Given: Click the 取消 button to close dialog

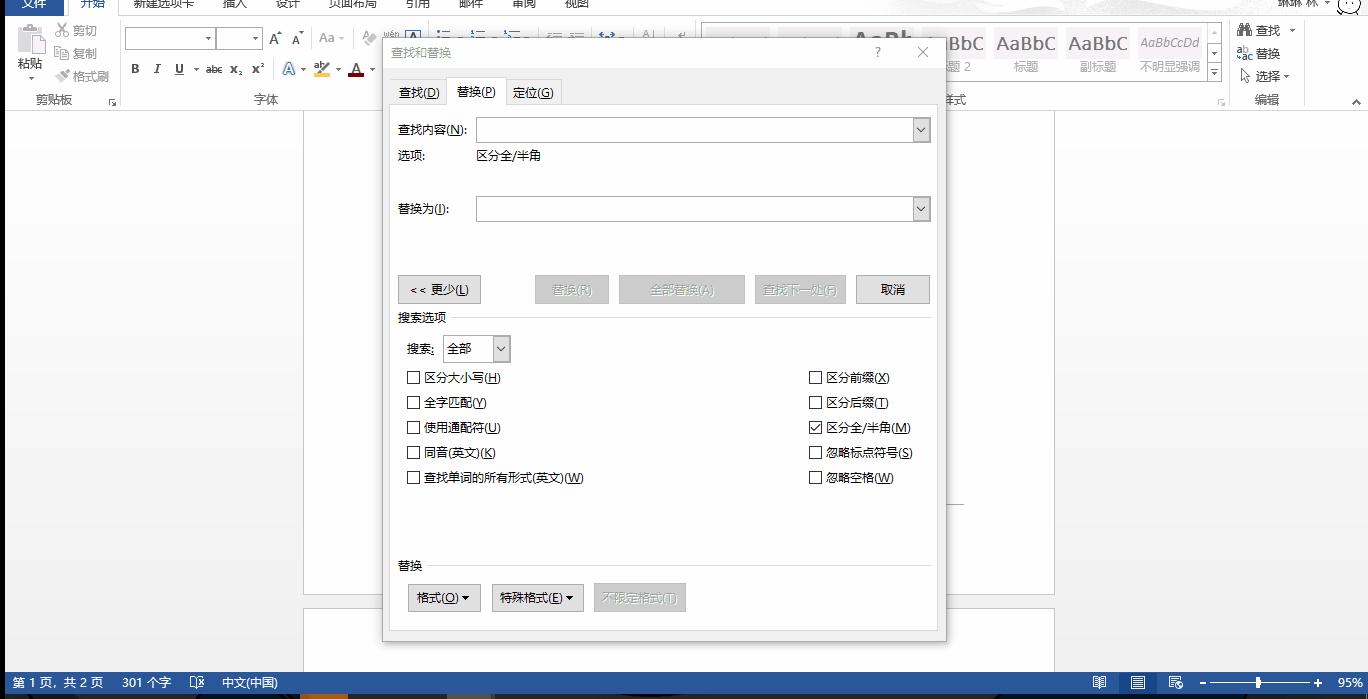Looking at the screenshot, I should (891, 289).
